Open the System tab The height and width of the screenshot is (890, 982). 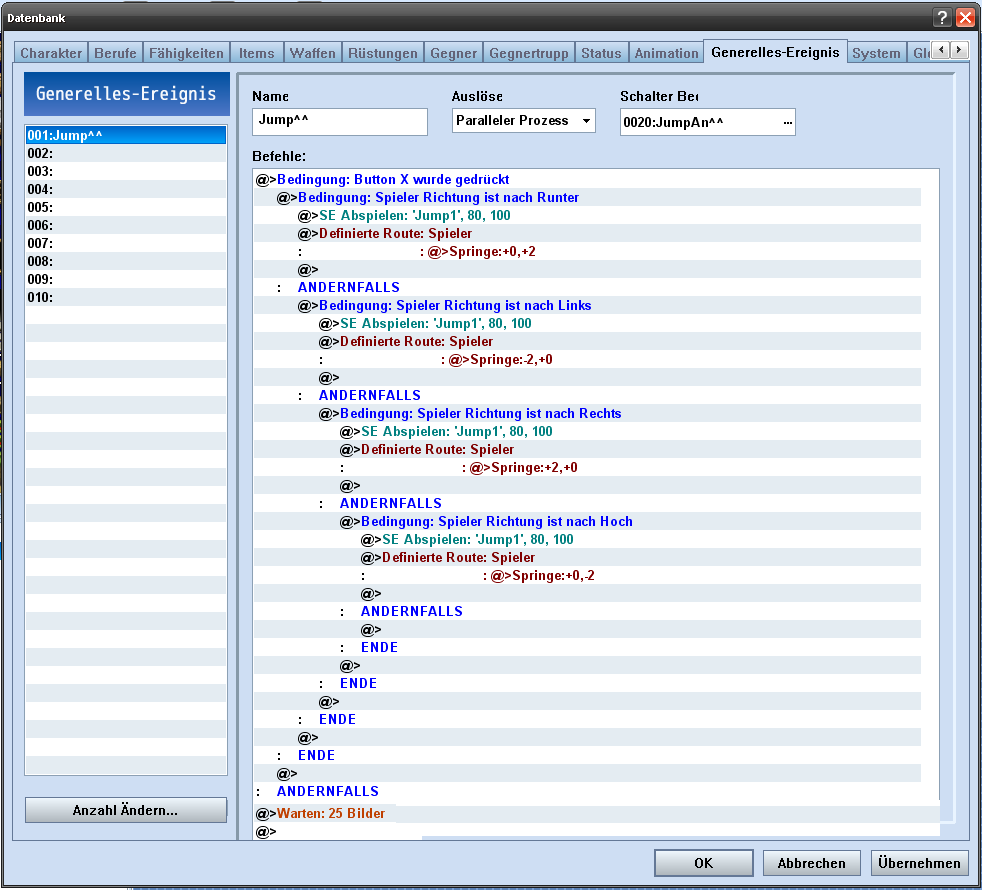pos(875,53)
